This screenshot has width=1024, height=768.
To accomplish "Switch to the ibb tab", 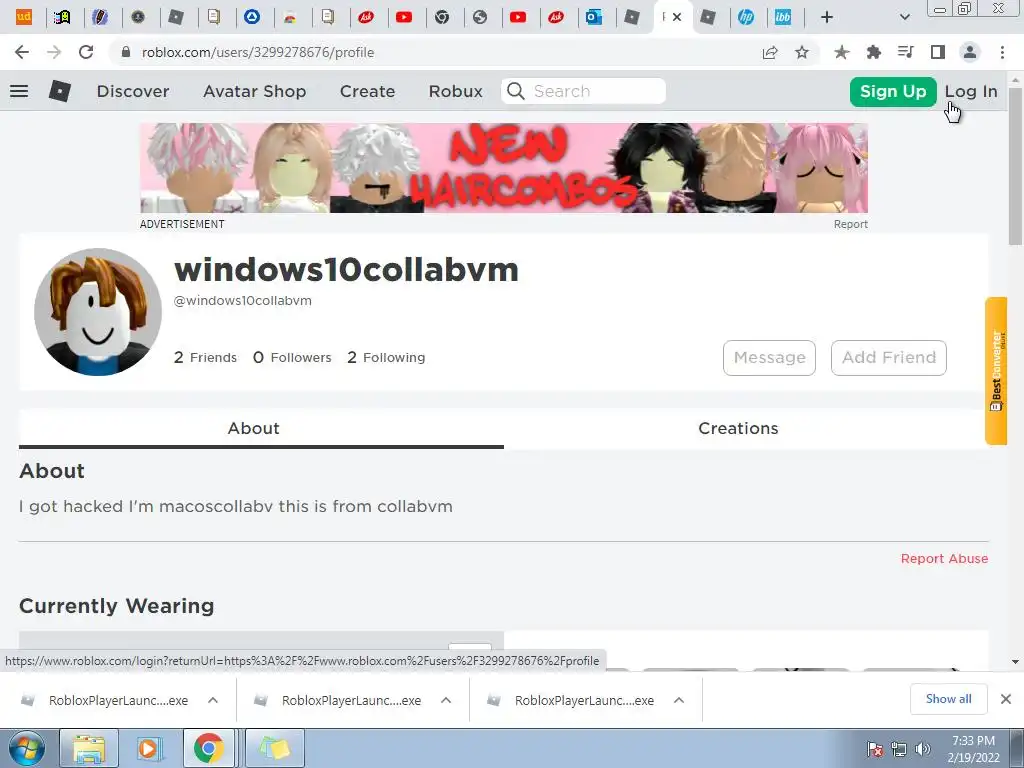I will click(782, 17).
